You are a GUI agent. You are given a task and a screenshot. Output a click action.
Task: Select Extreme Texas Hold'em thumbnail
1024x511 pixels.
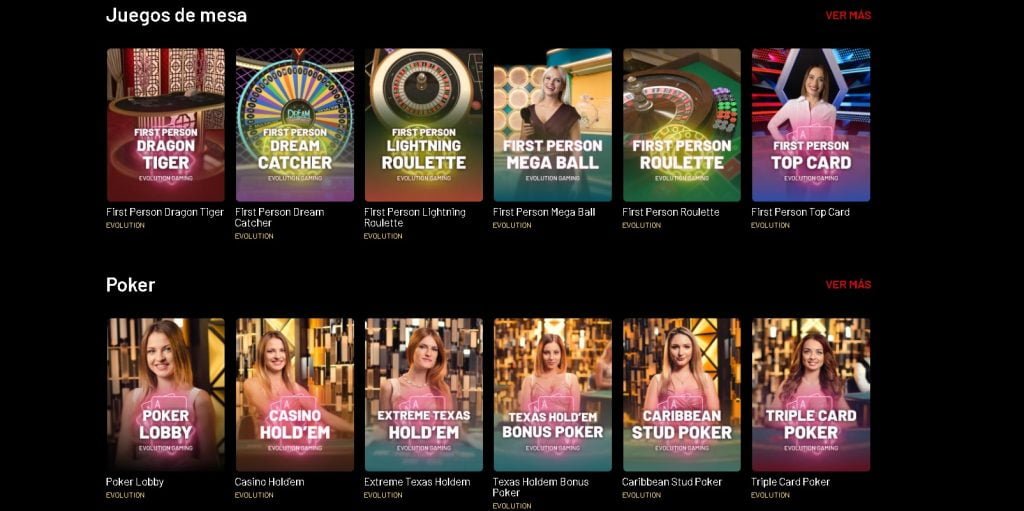[x=424, y=395]
